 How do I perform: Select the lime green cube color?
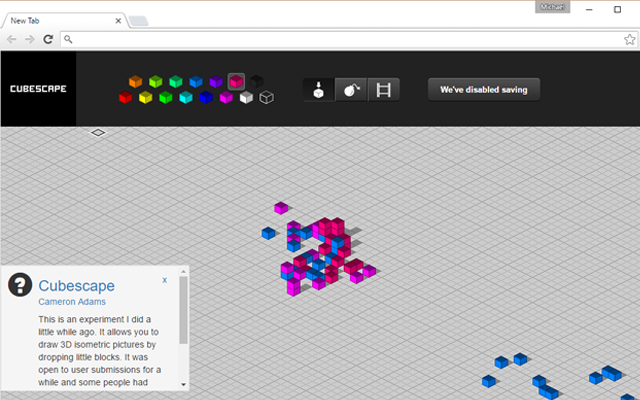coord(156,81)
